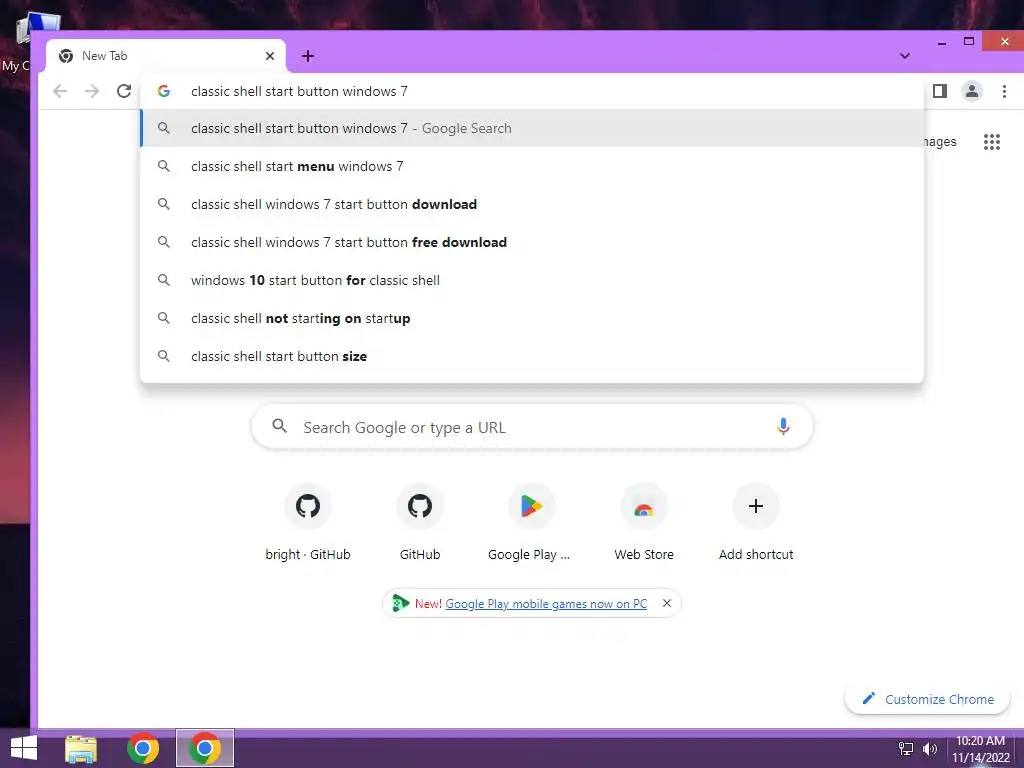
Task: Click the network tray icon
Action: (906, 749)
